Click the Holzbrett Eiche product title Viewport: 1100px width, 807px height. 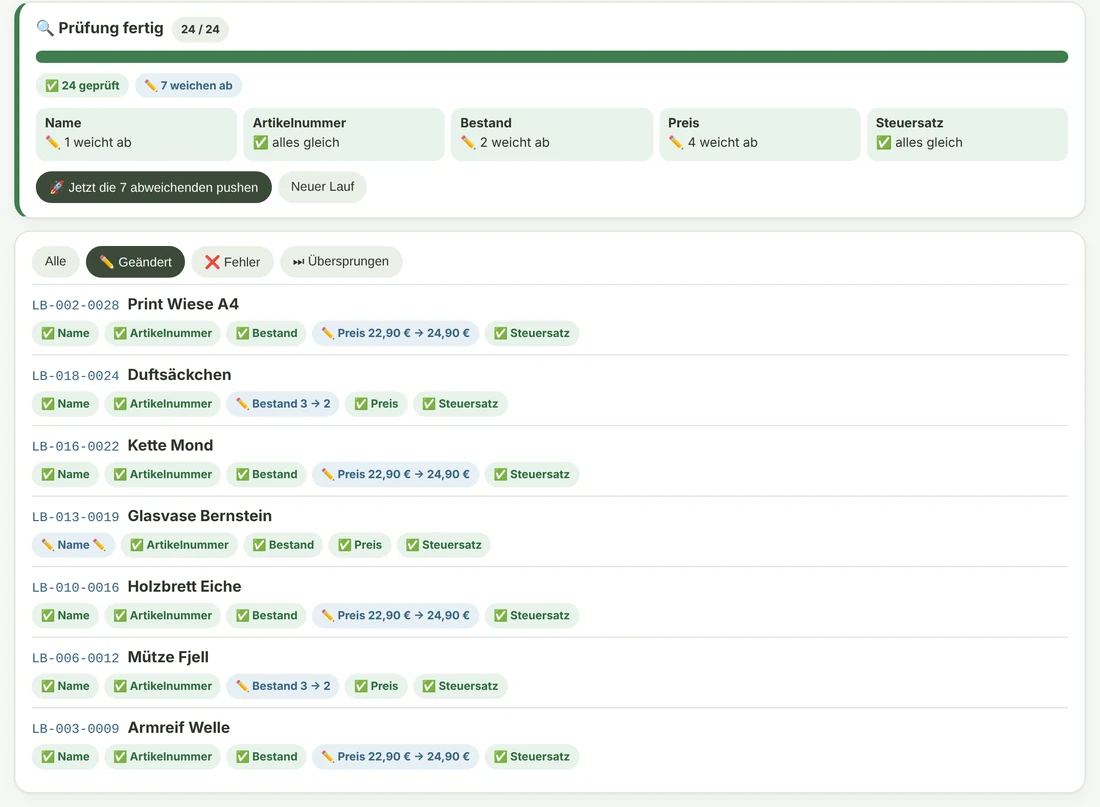click(x=185, y=586)
